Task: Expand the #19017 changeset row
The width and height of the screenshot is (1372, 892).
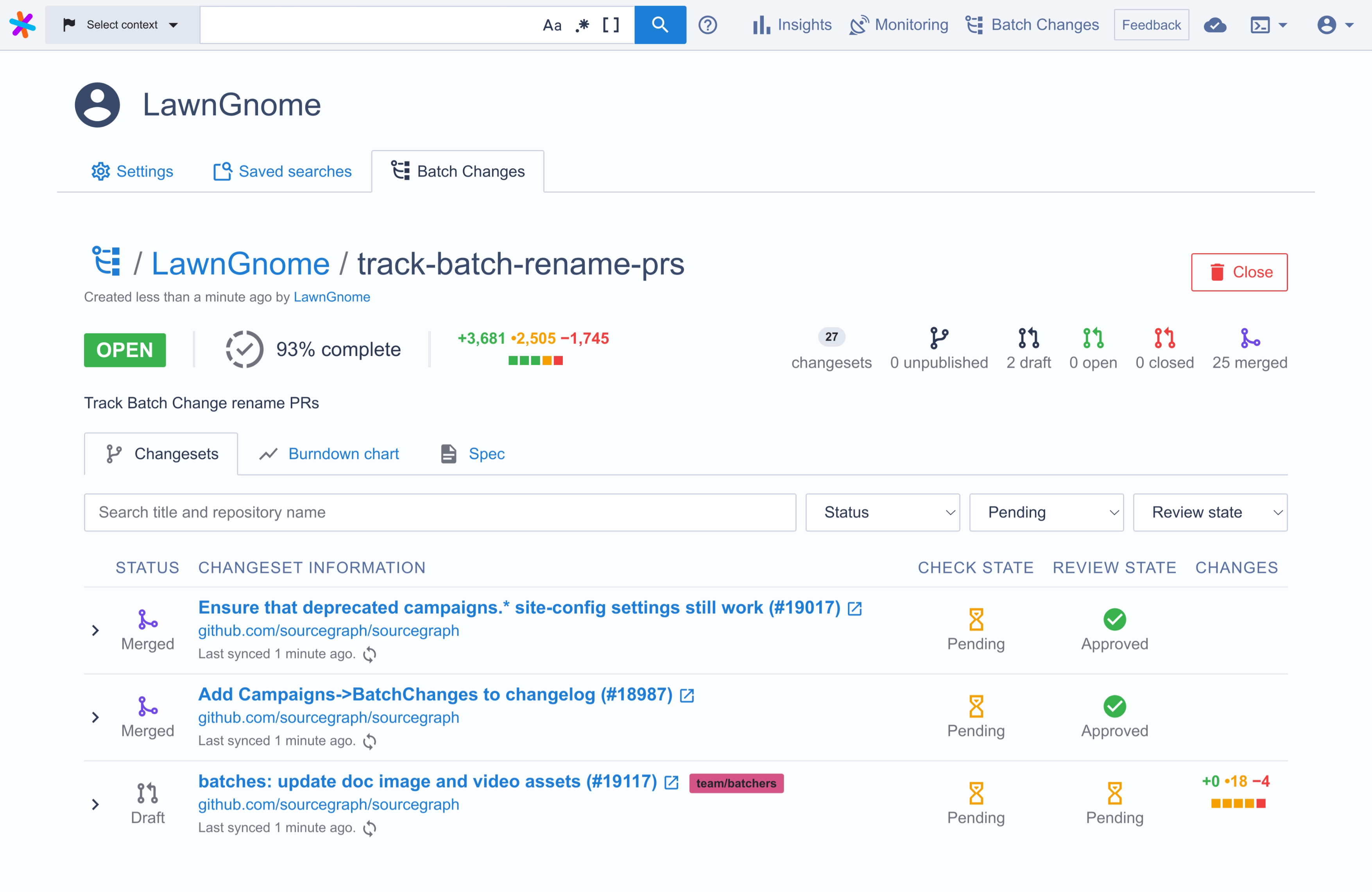Action: [x=96, y=630]
